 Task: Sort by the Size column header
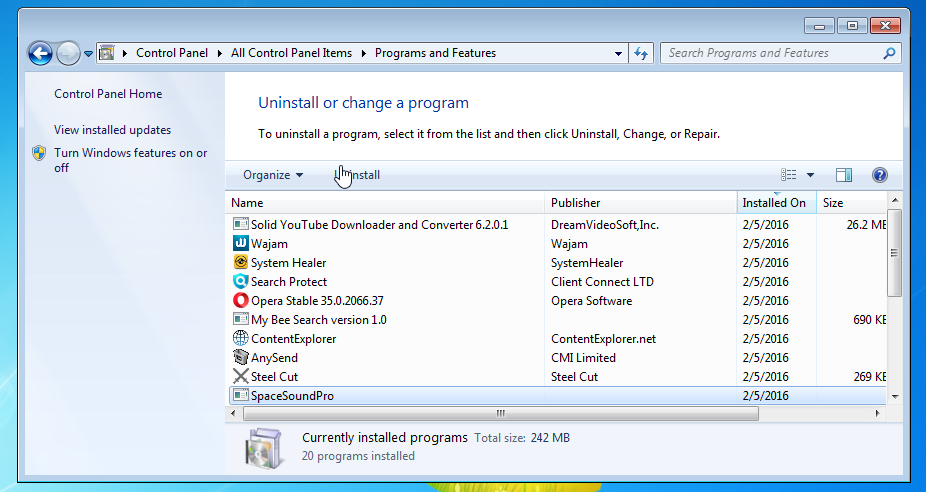pos(852,203)
